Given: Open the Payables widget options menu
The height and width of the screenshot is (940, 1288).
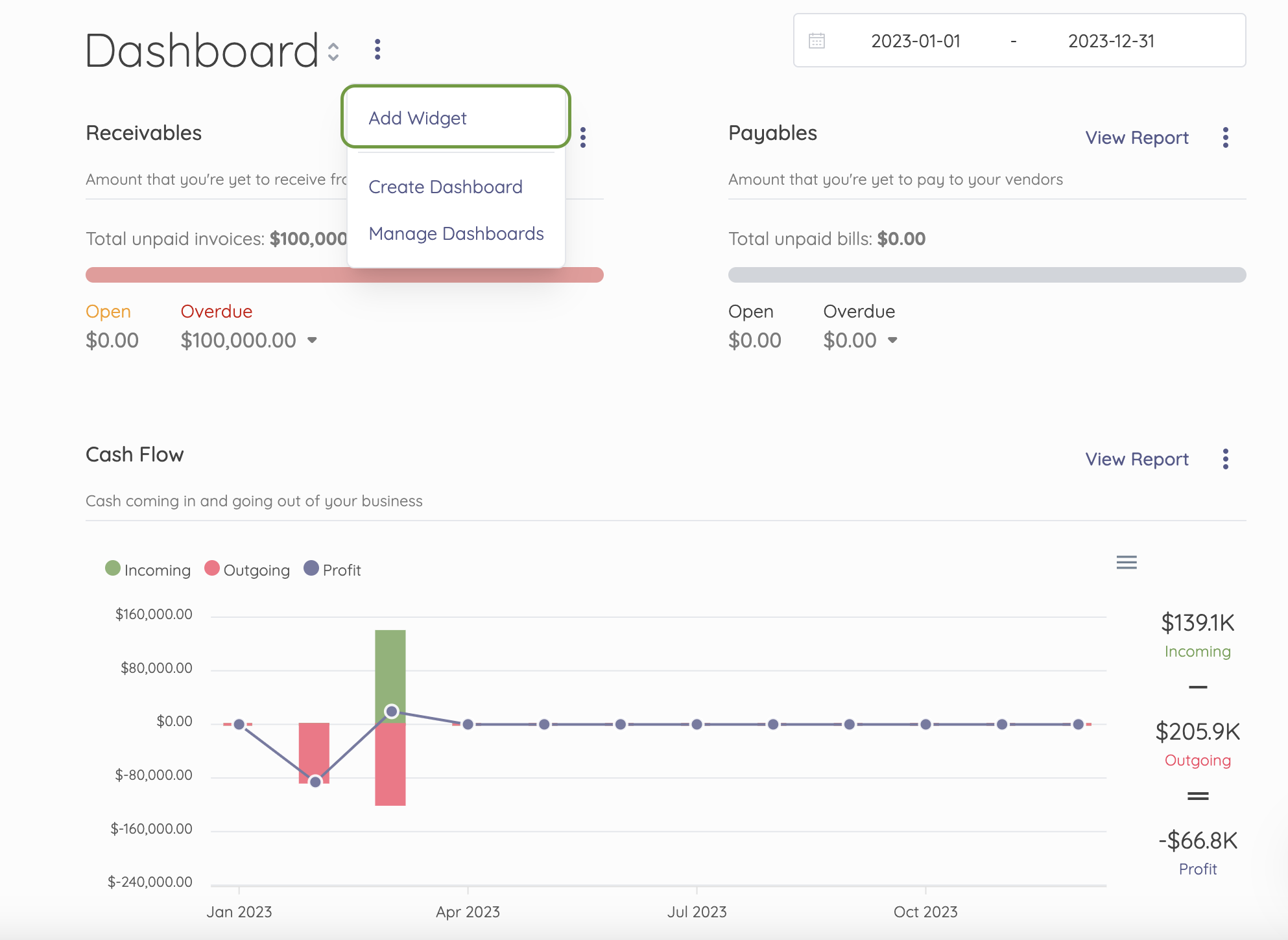Looking at the screenshot, I should 1225,137.
